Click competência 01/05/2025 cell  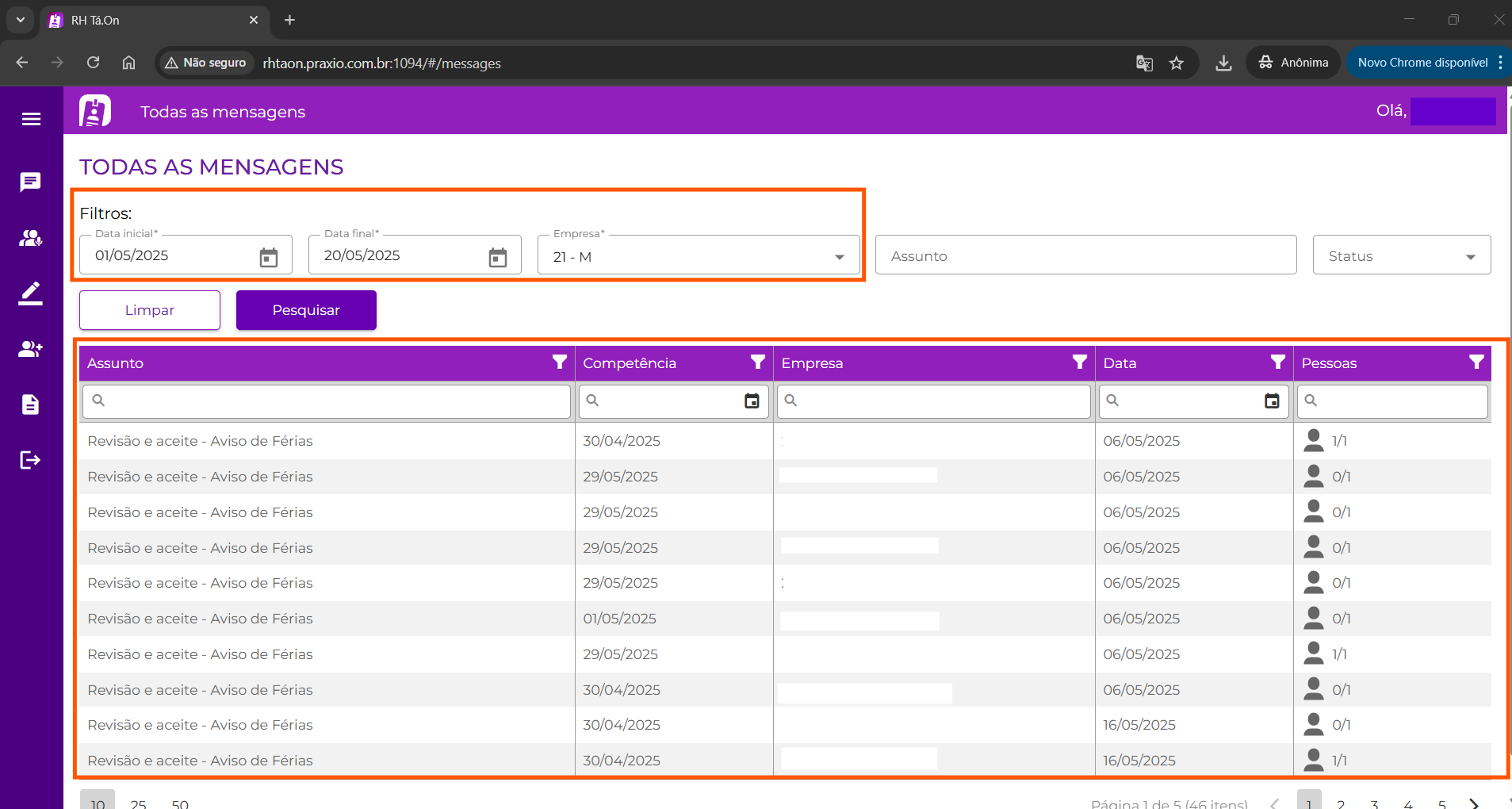point(619,619)
